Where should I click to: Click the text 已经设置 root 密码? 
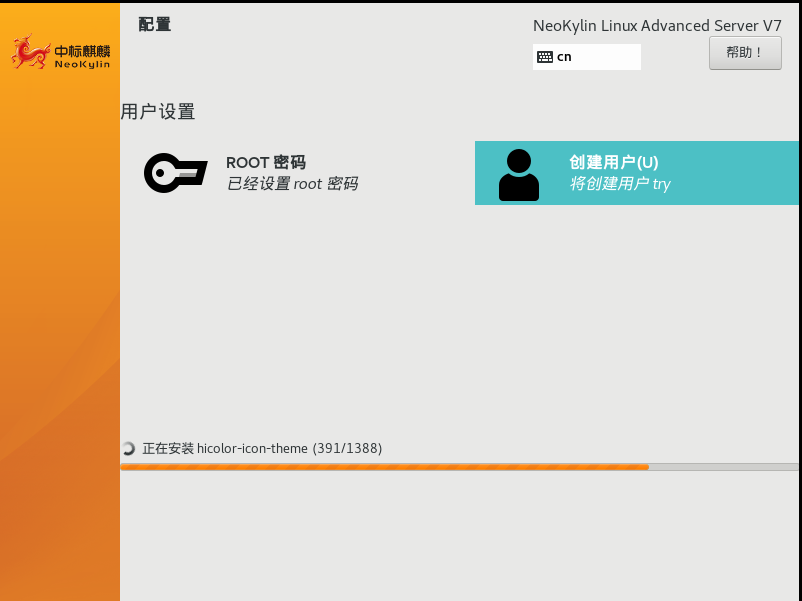(x=292, y=184)
